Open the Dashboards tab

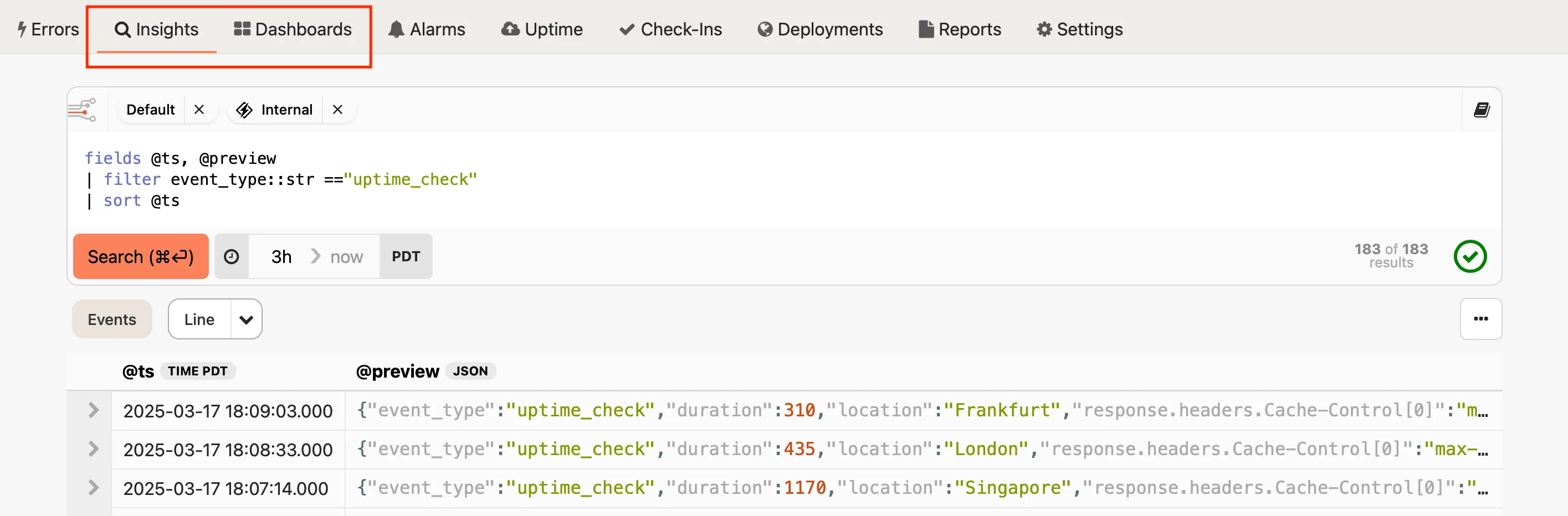tap(293, 29)
